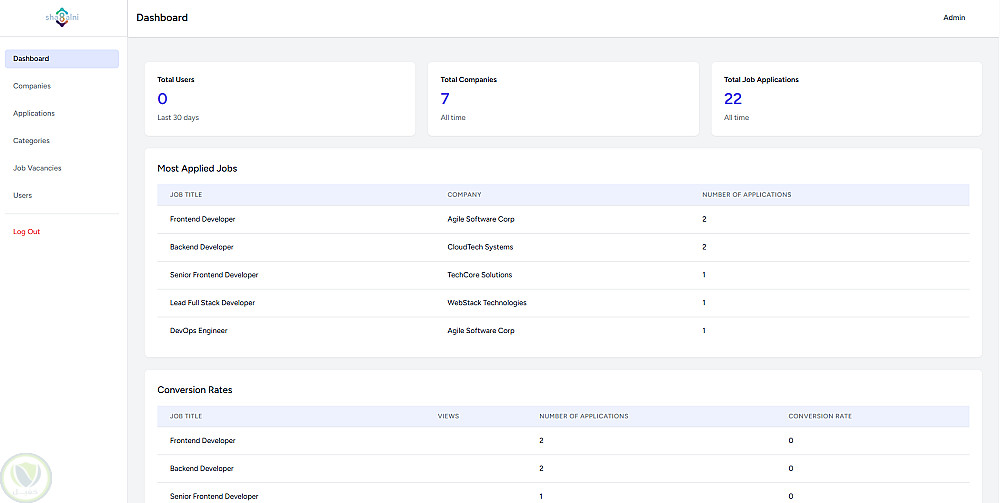This screenshot has width=1000, height=503.
Task: Click TechCore Solutions company cell
Action: pos(480,275)
